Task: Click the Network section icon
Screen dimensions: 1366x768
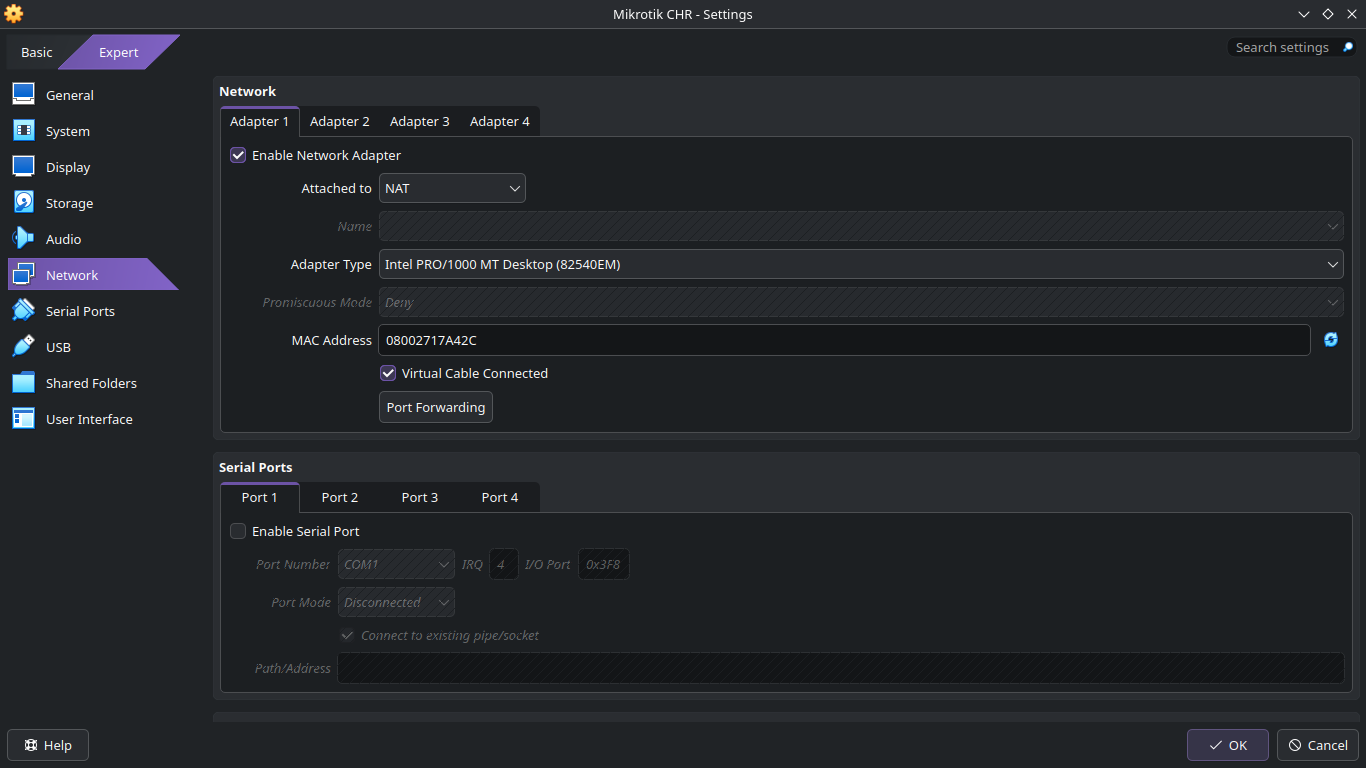Action: (x=24, y=275)
